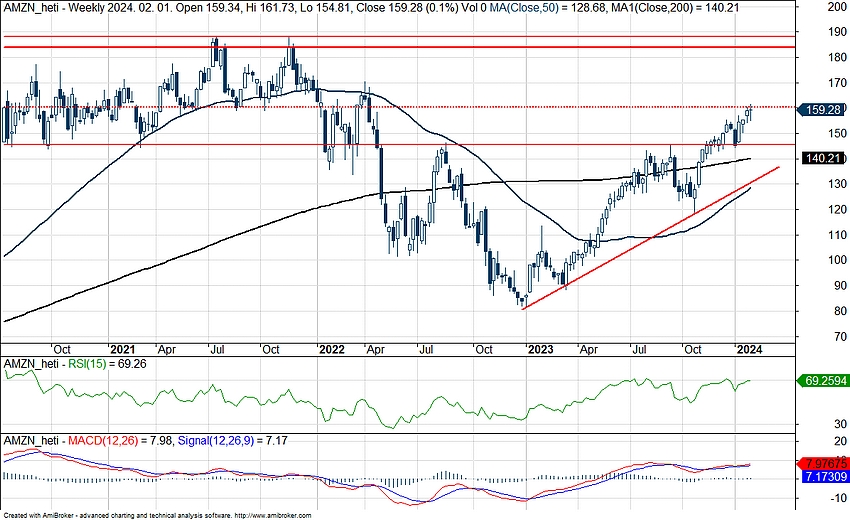Select the 69.2594 RSI value label
This screenshot has width=850, height=520.
[822, 381]
